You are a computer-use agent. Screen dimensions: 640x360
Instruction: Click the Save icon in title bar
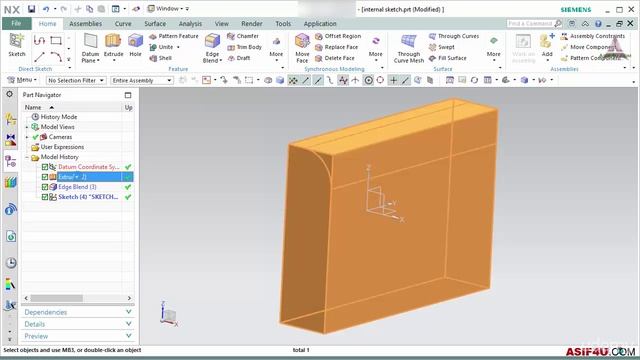click(x=31, y=9)
